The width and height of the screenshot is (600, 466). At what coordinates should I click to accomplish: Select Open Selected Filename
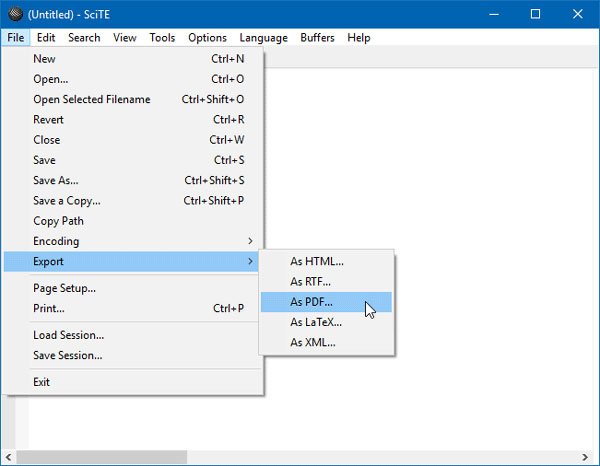point(132,99)
